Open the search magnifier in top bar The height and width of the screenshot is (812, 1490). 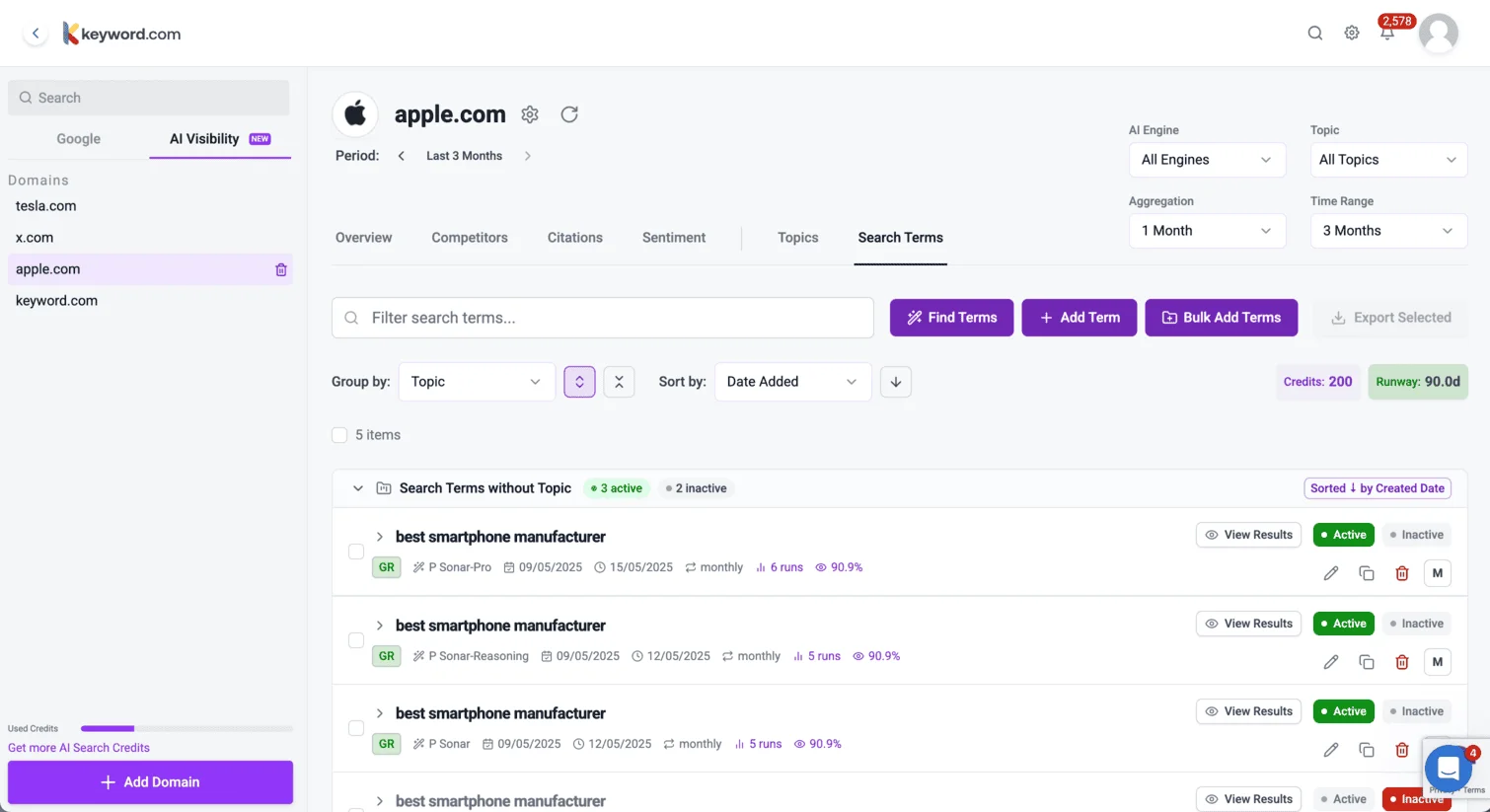coord(1315,33)
